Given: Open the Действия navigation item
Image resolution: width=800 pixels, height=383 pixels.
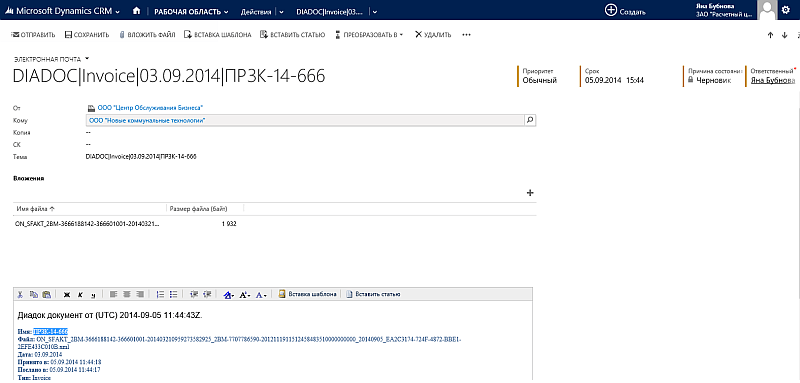Looking at the screenshot, I should [256, 12].
